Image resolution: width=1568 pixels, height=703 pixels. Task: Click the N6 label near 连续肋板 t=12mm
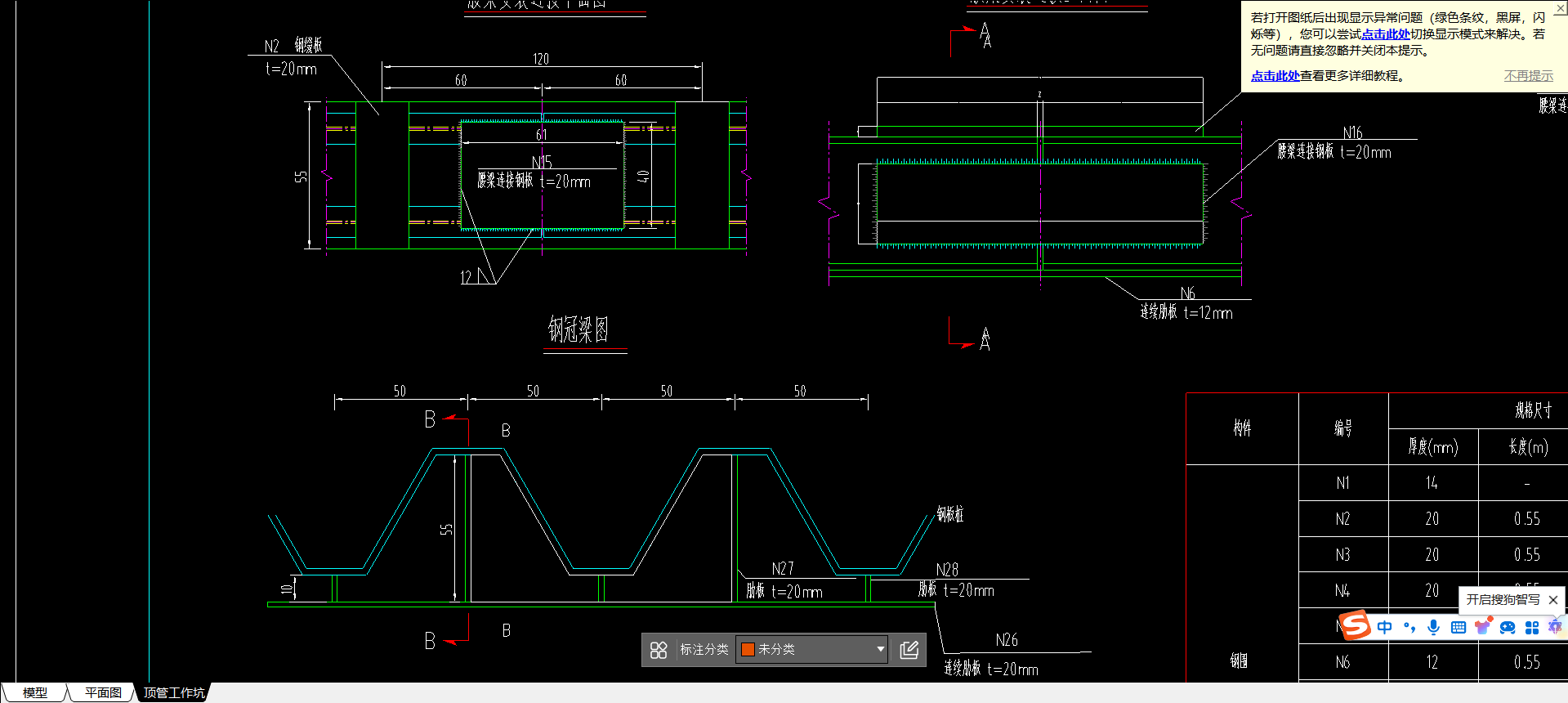coord(1188,293)
